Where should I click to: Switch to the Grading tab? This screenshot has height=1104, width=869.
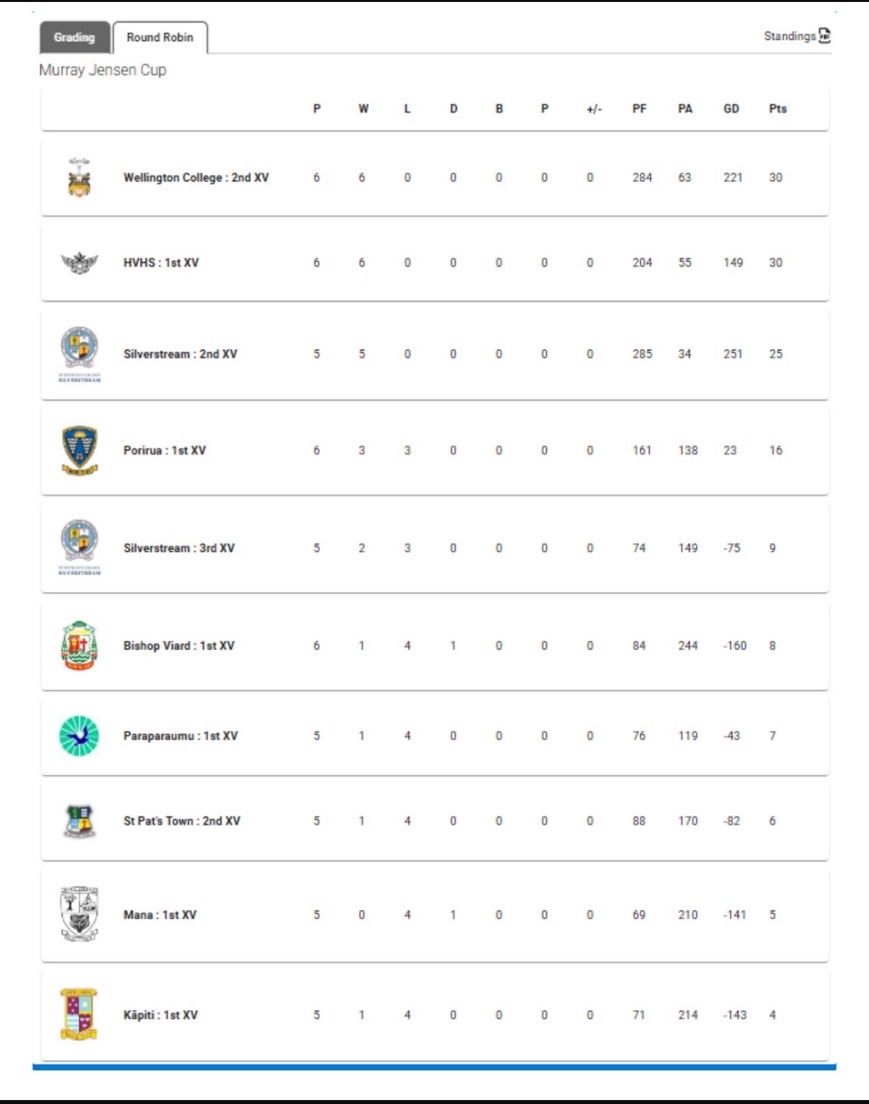coord(75,37)
